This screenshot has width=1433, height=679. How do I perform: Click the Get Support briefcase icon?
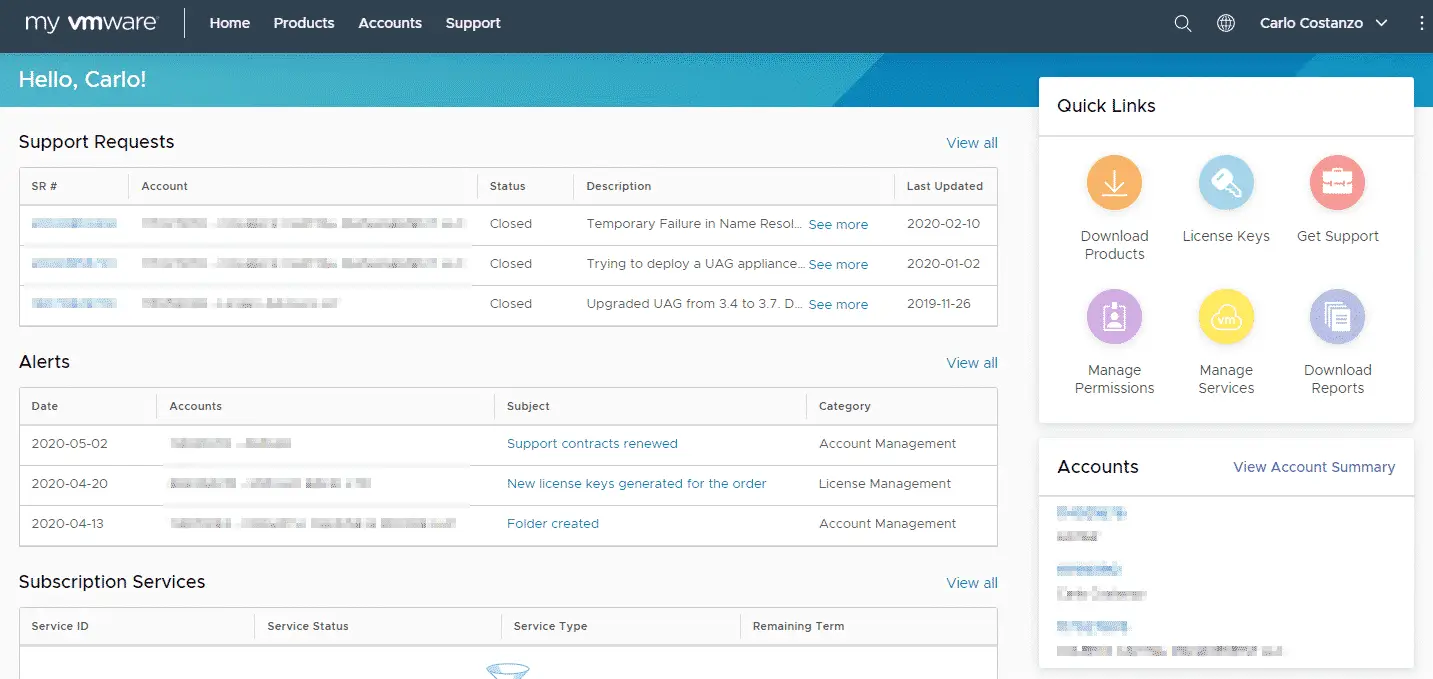click(x=1337, y=183)
